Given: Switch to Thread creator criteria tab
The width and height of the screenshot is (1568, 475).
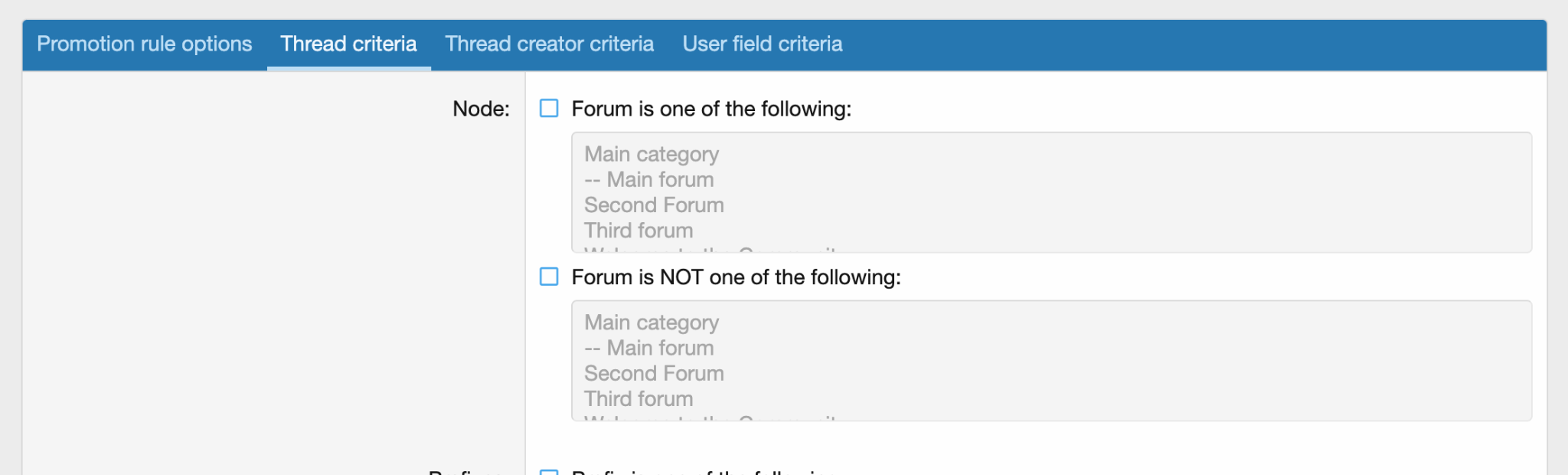Looking at the screenshot, I should coord(549,44).
